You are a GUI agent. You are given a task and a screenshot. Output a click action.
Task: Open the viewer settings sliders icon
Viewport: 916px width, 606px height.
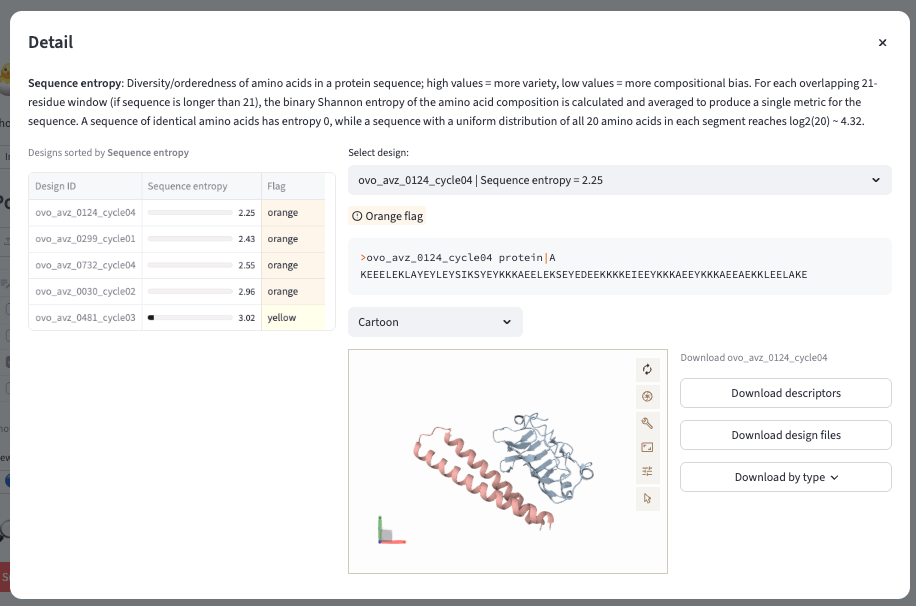click(x=647, y=472)
